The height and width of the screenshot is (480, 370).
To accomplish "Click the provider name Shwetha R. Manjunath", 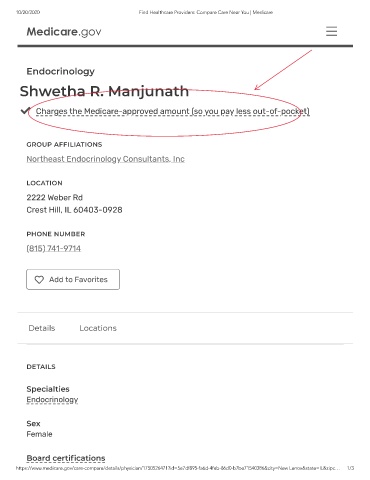I will [104, 91].
